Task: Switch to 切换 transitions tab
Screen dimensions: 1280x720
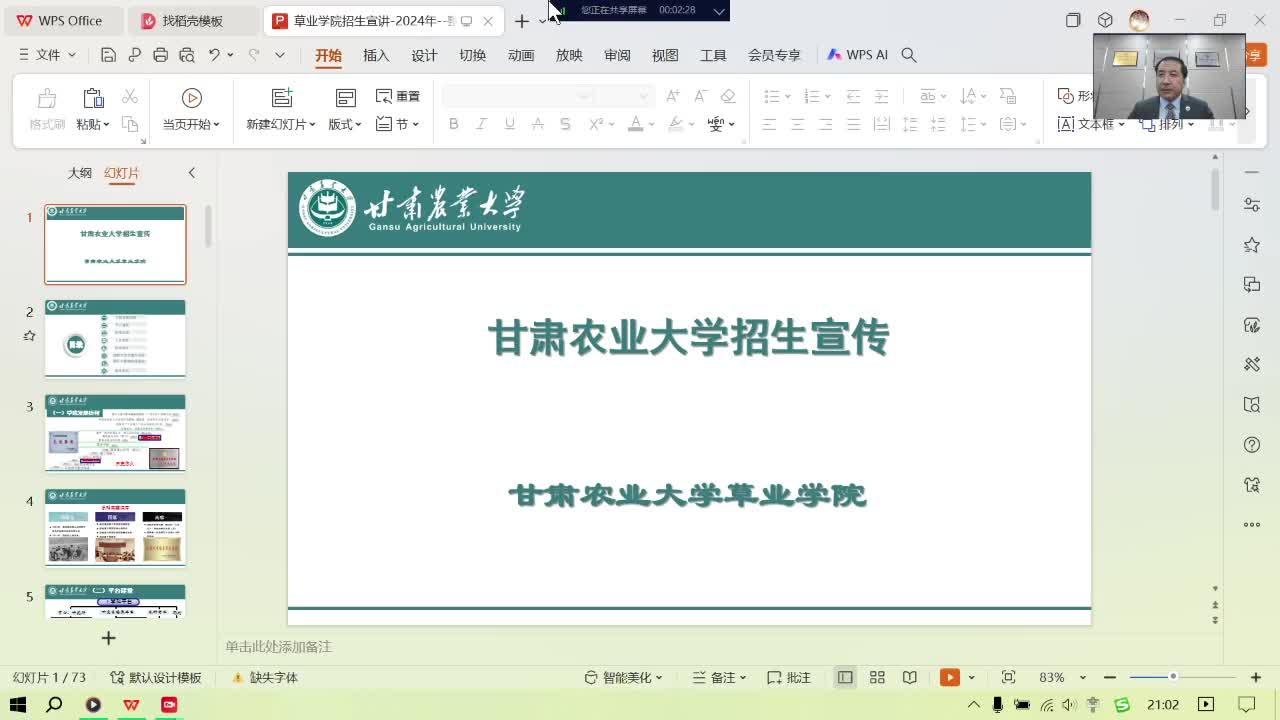Action: pos(472,55)
